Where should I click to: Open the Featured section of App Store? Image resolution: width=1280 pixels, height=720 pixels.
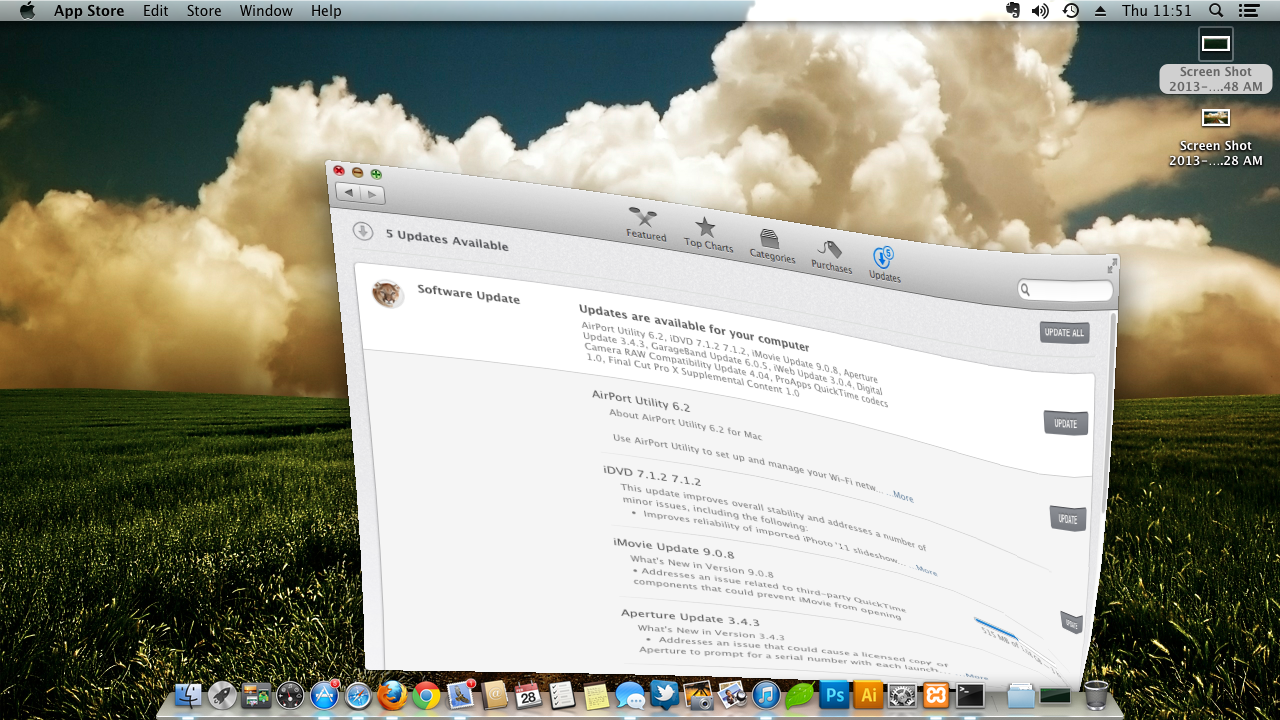[645, 224]
